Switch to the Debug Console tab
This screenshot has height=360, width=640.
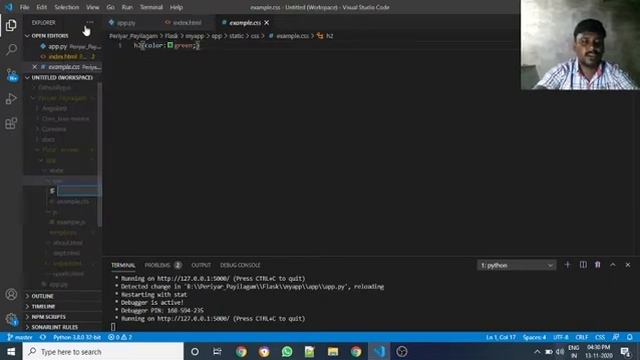240,265
